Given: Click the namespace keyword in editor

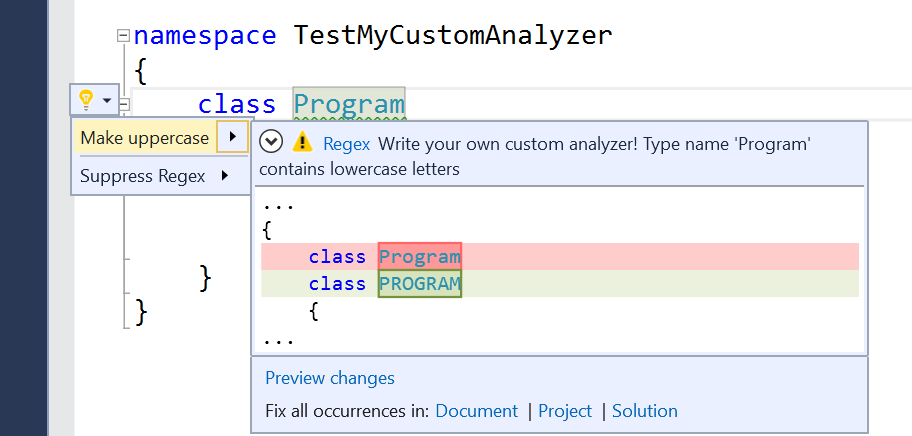Looking at the screenshot, I should (205, 36).
